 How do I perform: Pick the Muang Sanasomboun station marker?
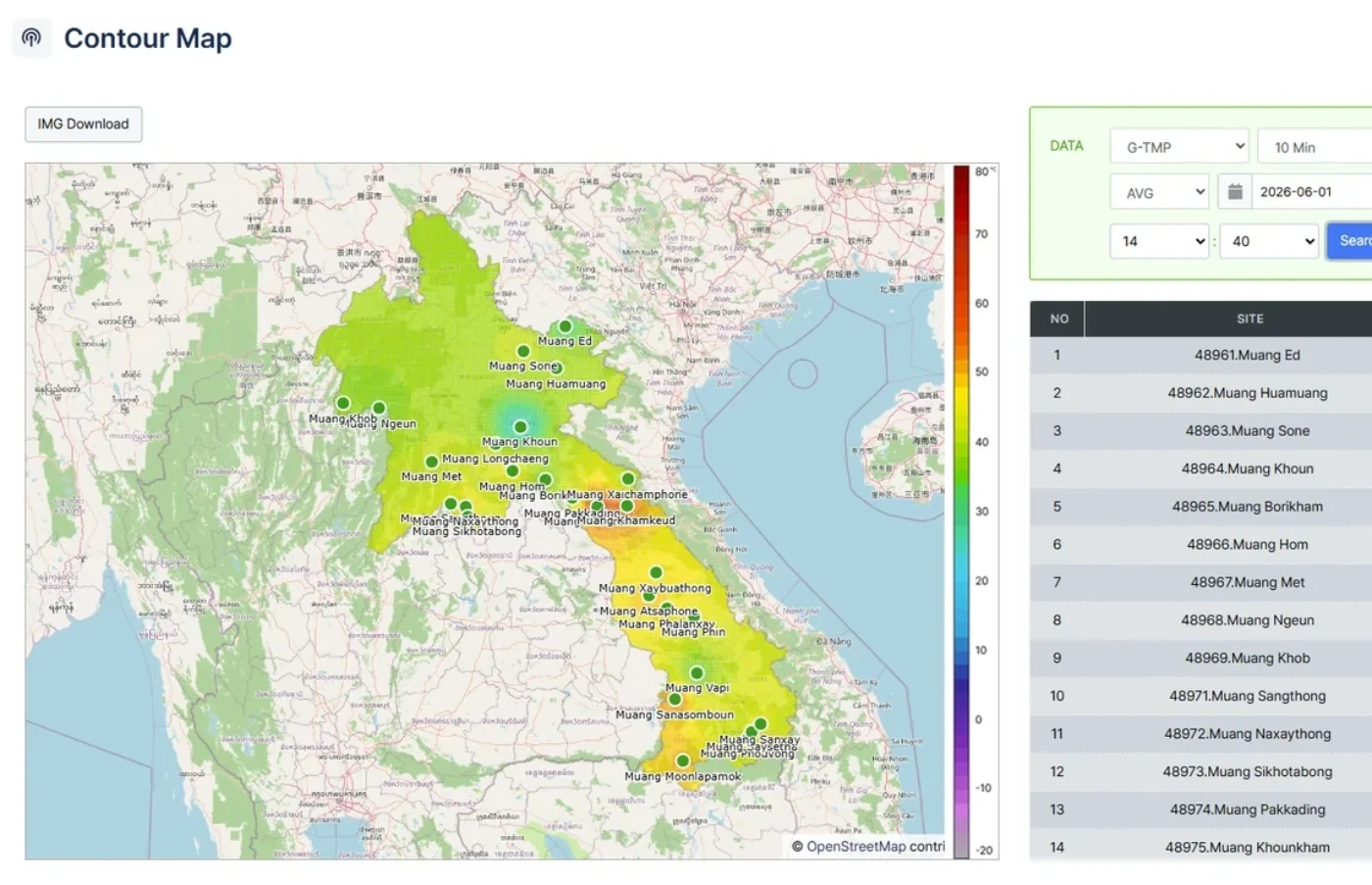pos(674,700)
